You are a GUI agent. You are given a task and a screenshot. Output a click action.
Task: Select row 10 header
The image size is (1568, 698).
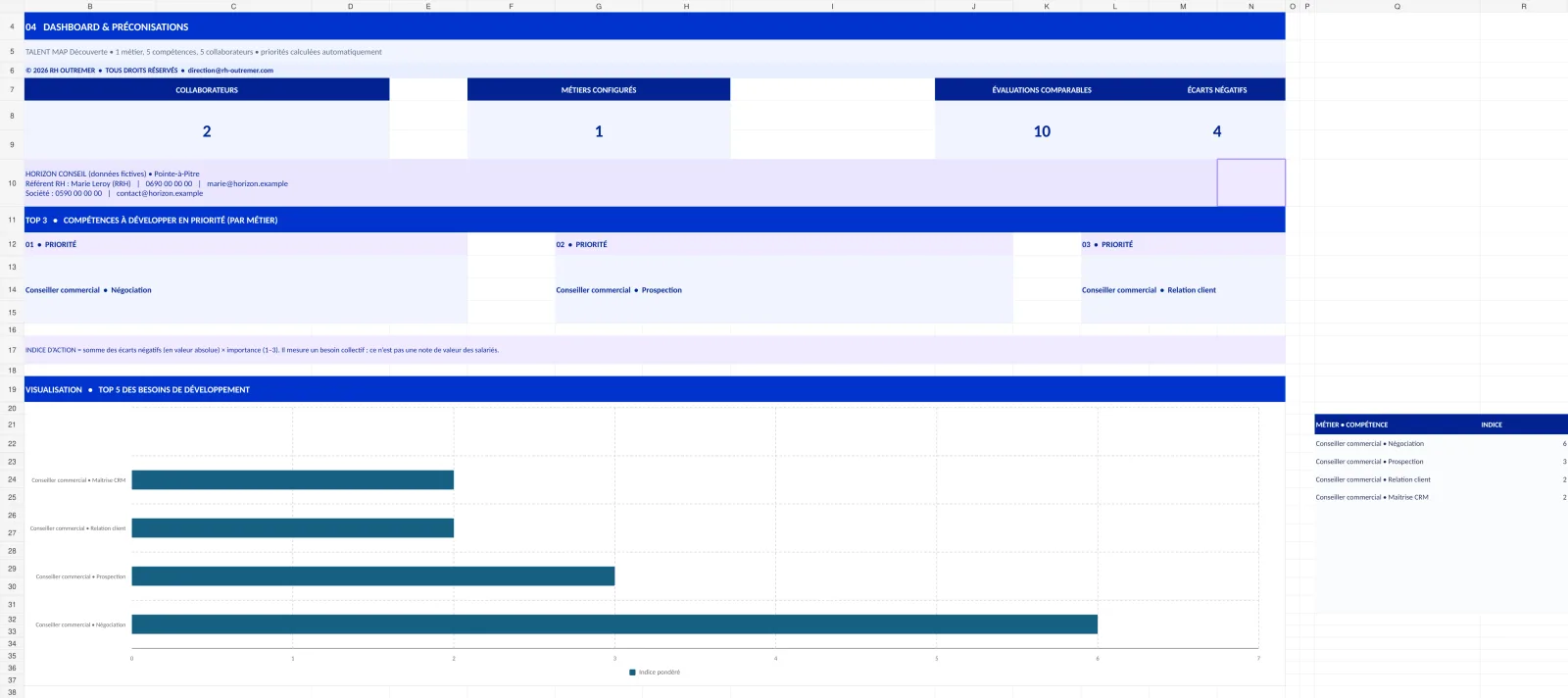(x=12, y=183)
